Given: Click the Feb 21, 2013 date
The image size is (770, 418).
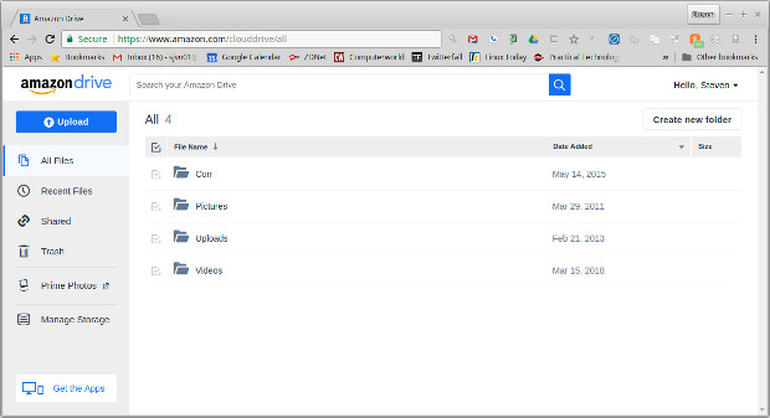Looking at the screenshot, I should (x=578, y=239).
